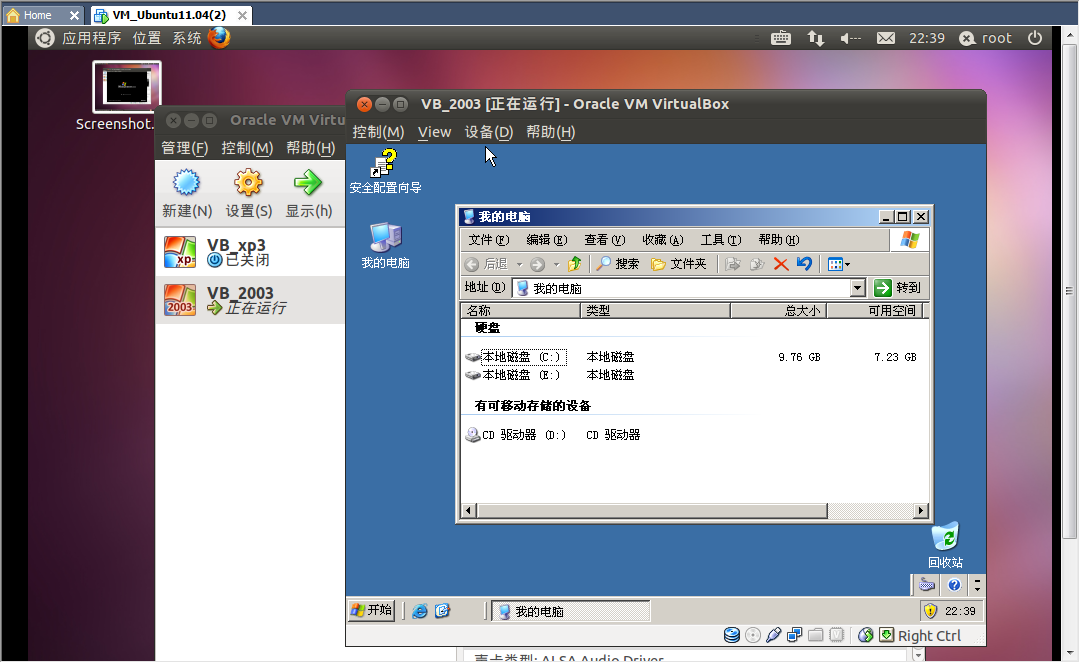Viewport: 1080px width, 663px height.
Task: Select CD 驱动器 (D:) drive
Action: point(516,435)
